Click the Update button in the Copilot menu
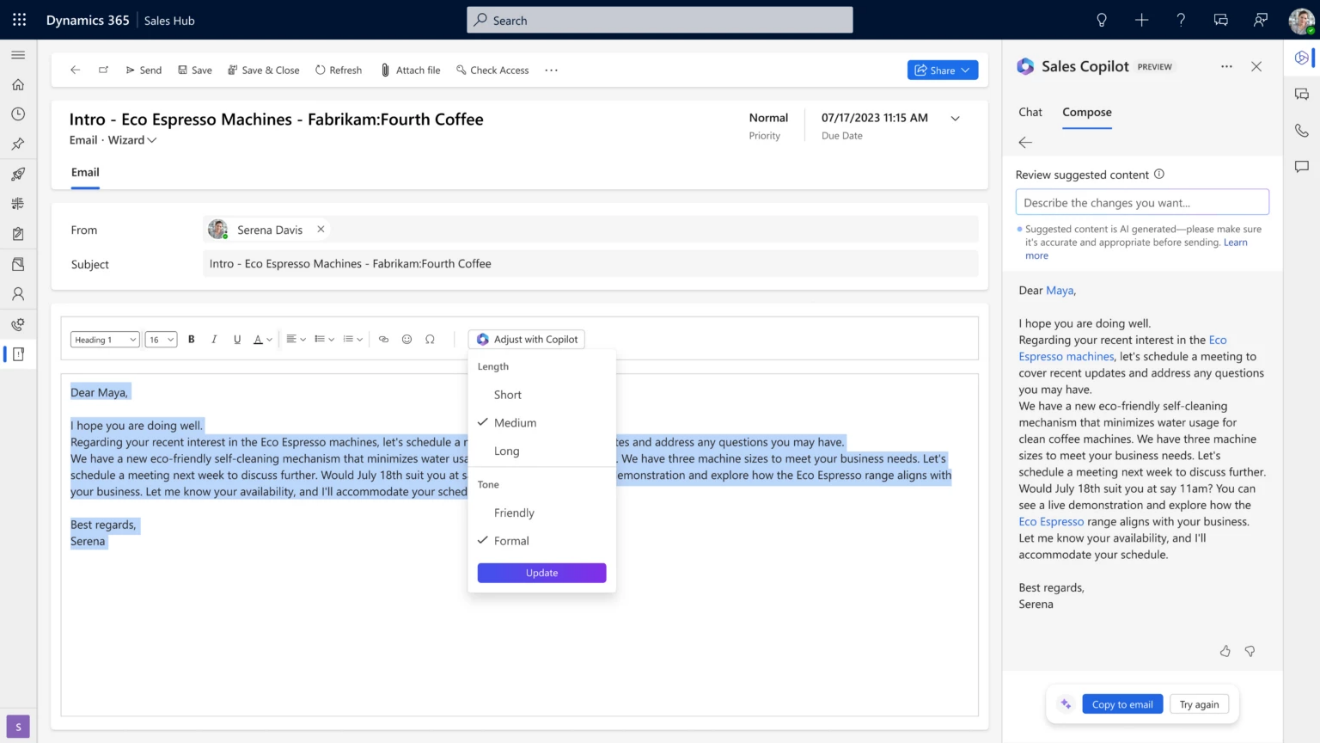 click(x=541, y=572)
